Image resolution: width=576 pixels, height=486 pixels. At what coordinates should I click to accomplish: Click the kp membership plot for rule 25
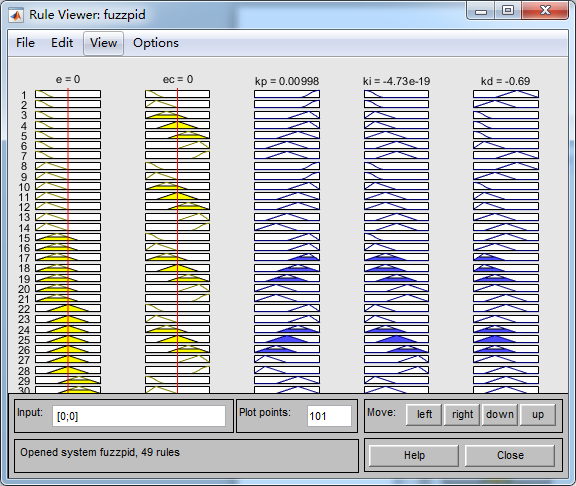(x=287, y=339)
